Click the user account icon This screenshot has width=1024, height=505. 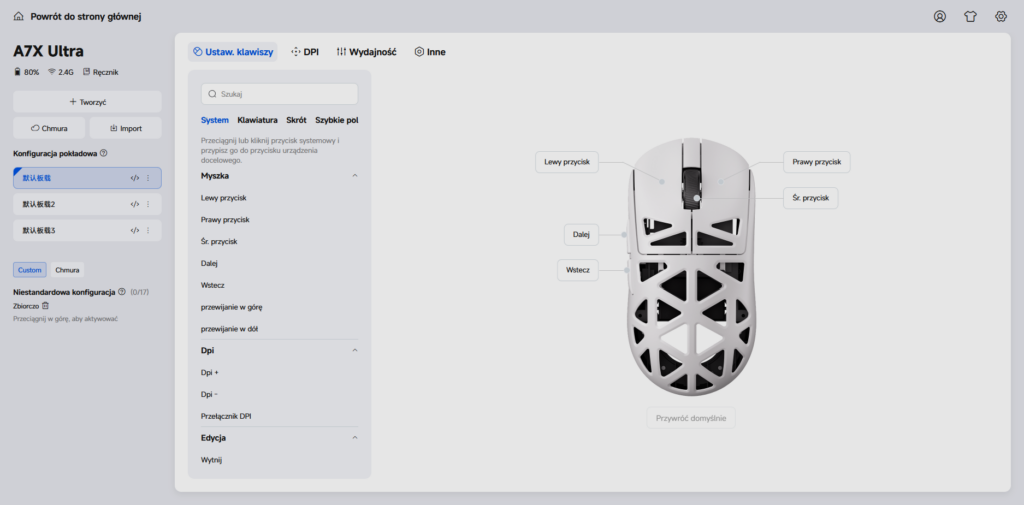click(940, 16)
